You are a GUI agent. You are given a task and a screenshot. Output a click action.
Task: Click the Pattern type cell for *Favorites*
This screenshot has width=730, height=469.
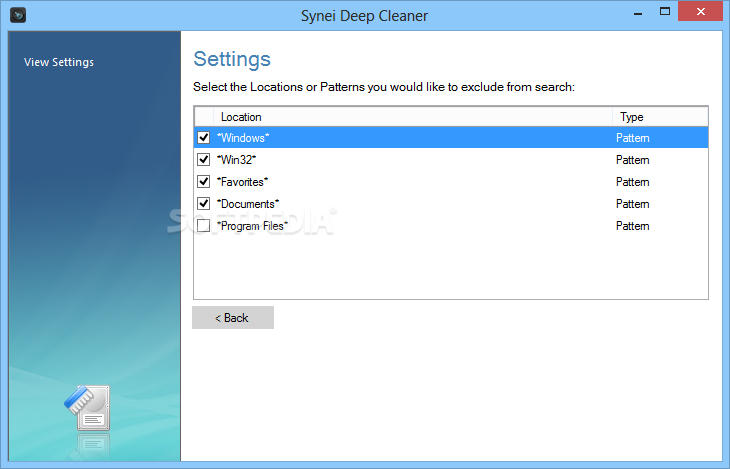click(632, 182)
